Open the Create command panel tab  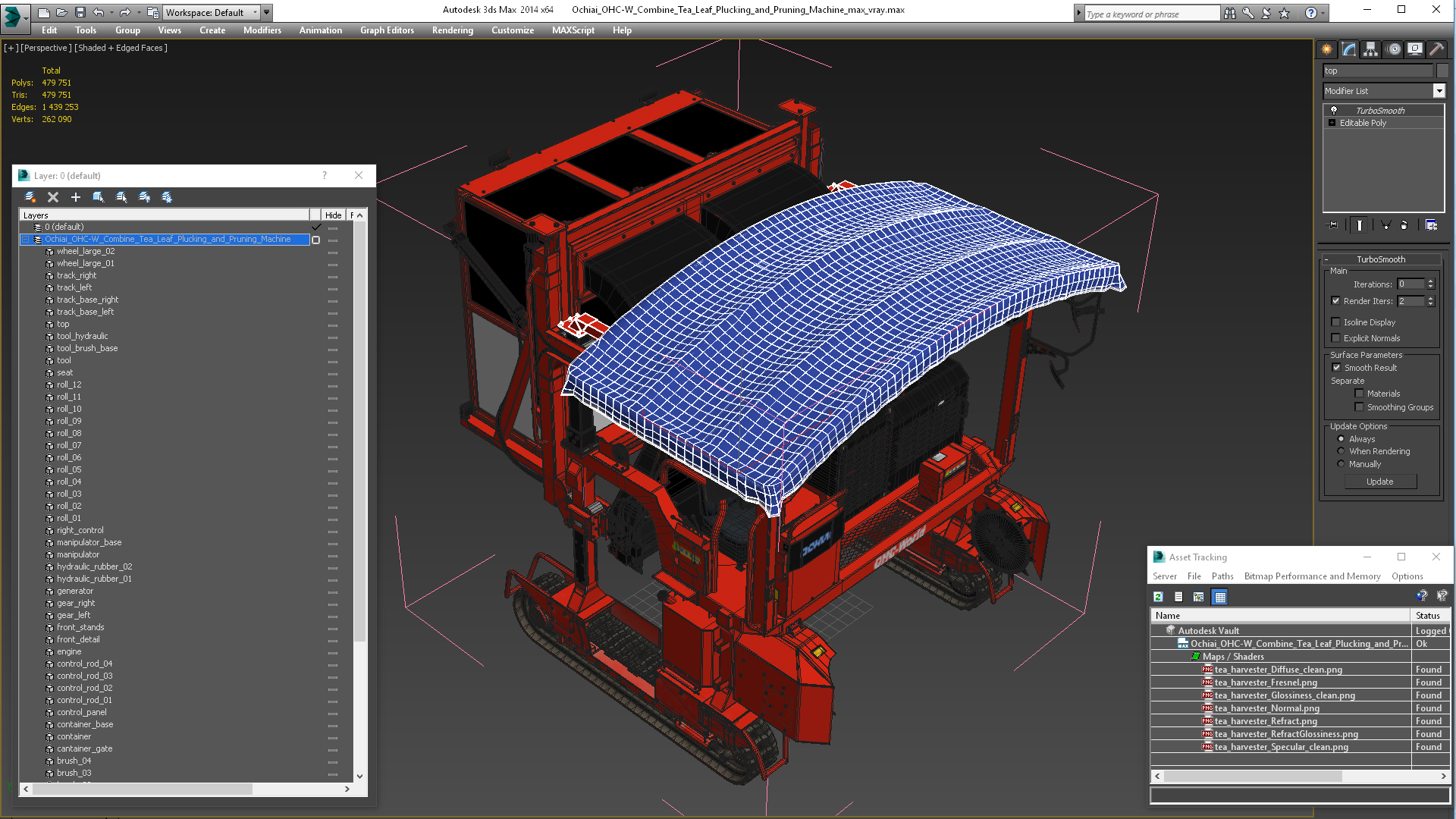(1326, 49)
